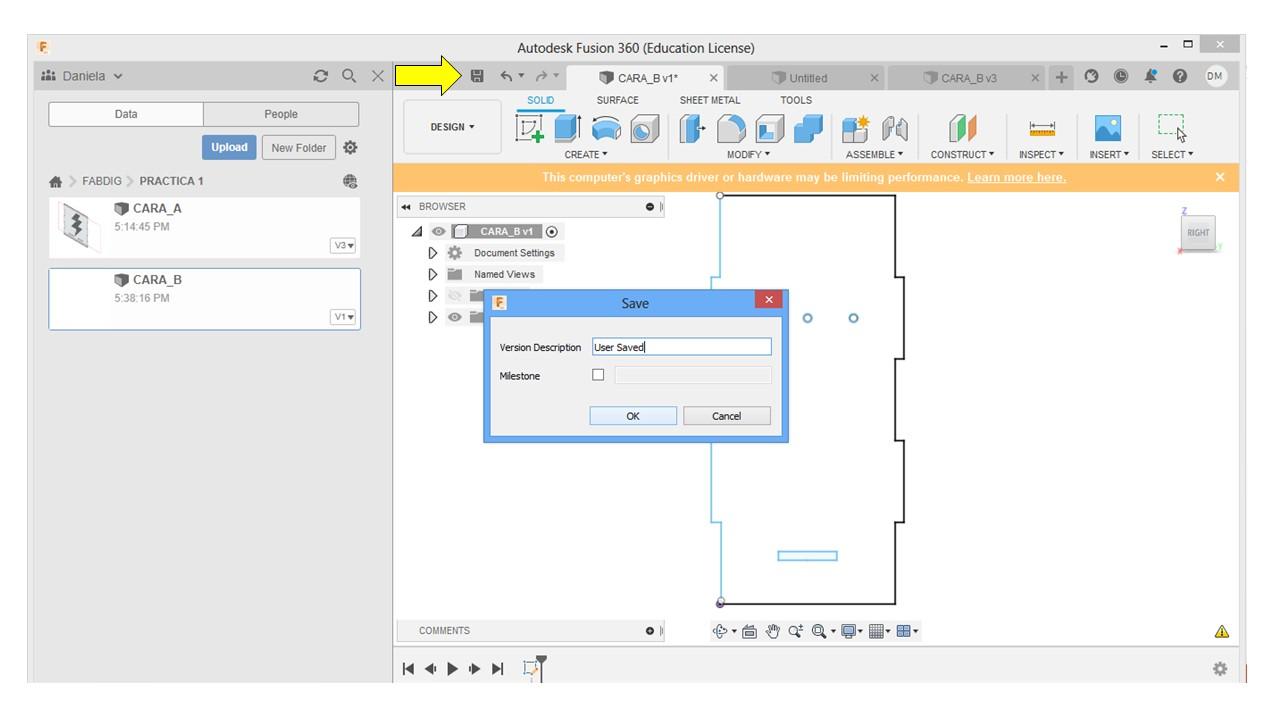1280x720 pixels.
Task: Switch to the SURFACE tab
Action: pos(617,100)
